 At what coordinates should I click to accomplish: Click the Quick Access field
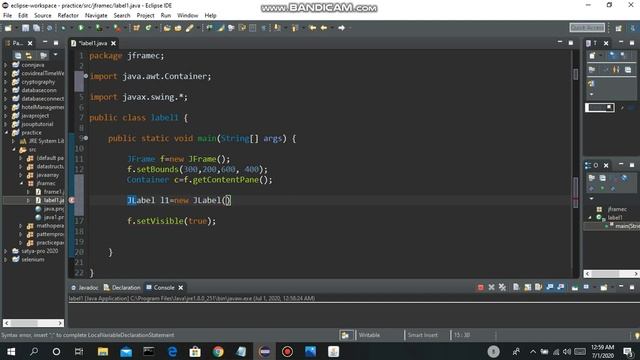pos(587,27)
